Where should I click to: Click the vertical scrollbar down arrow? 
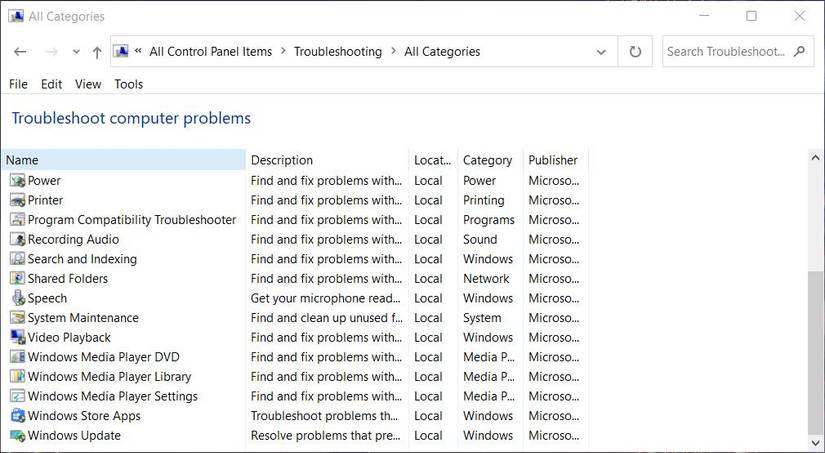816,442
